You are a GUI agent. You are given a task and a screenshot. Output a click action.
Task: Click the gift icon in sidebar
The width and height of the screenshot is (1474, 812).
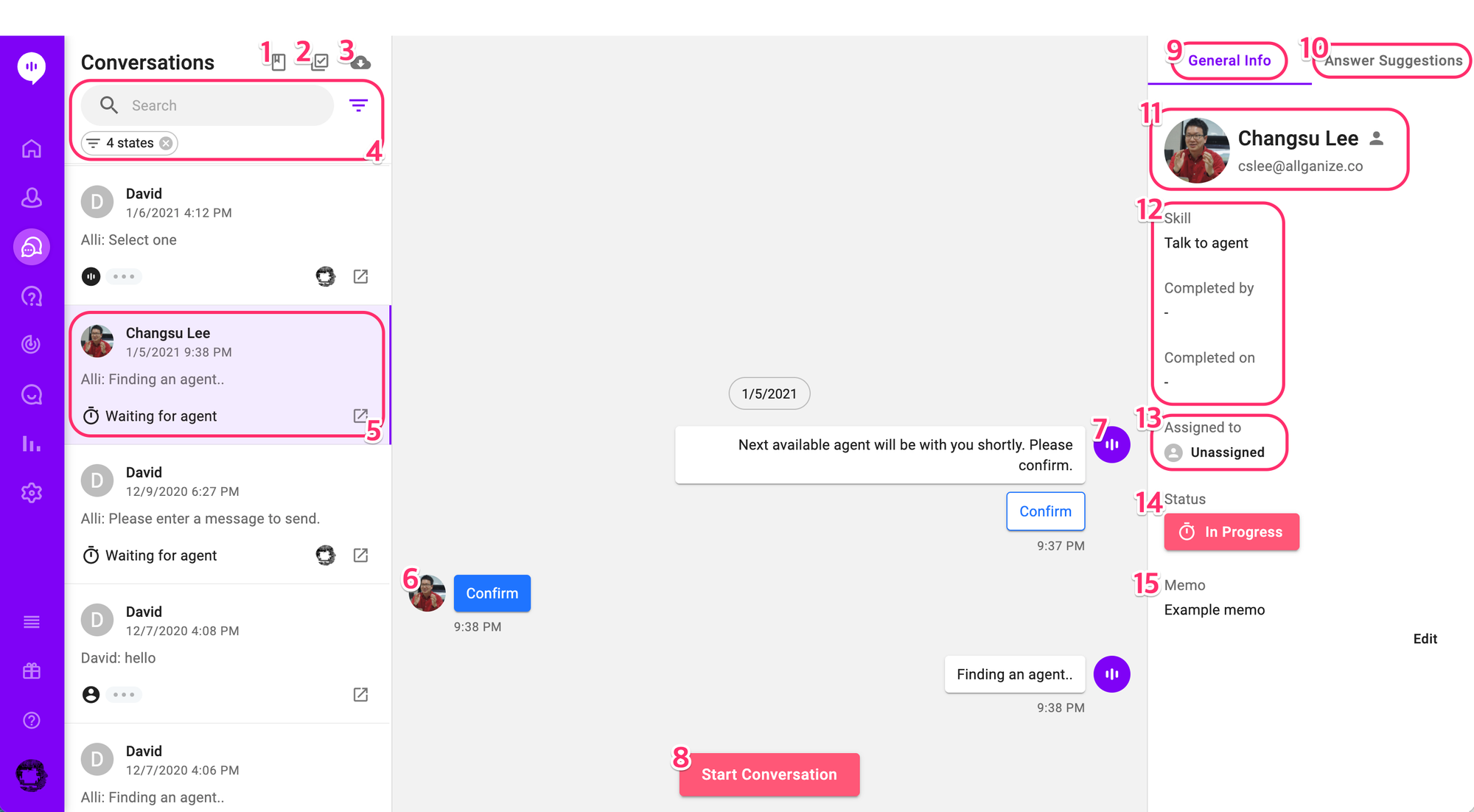32,671
